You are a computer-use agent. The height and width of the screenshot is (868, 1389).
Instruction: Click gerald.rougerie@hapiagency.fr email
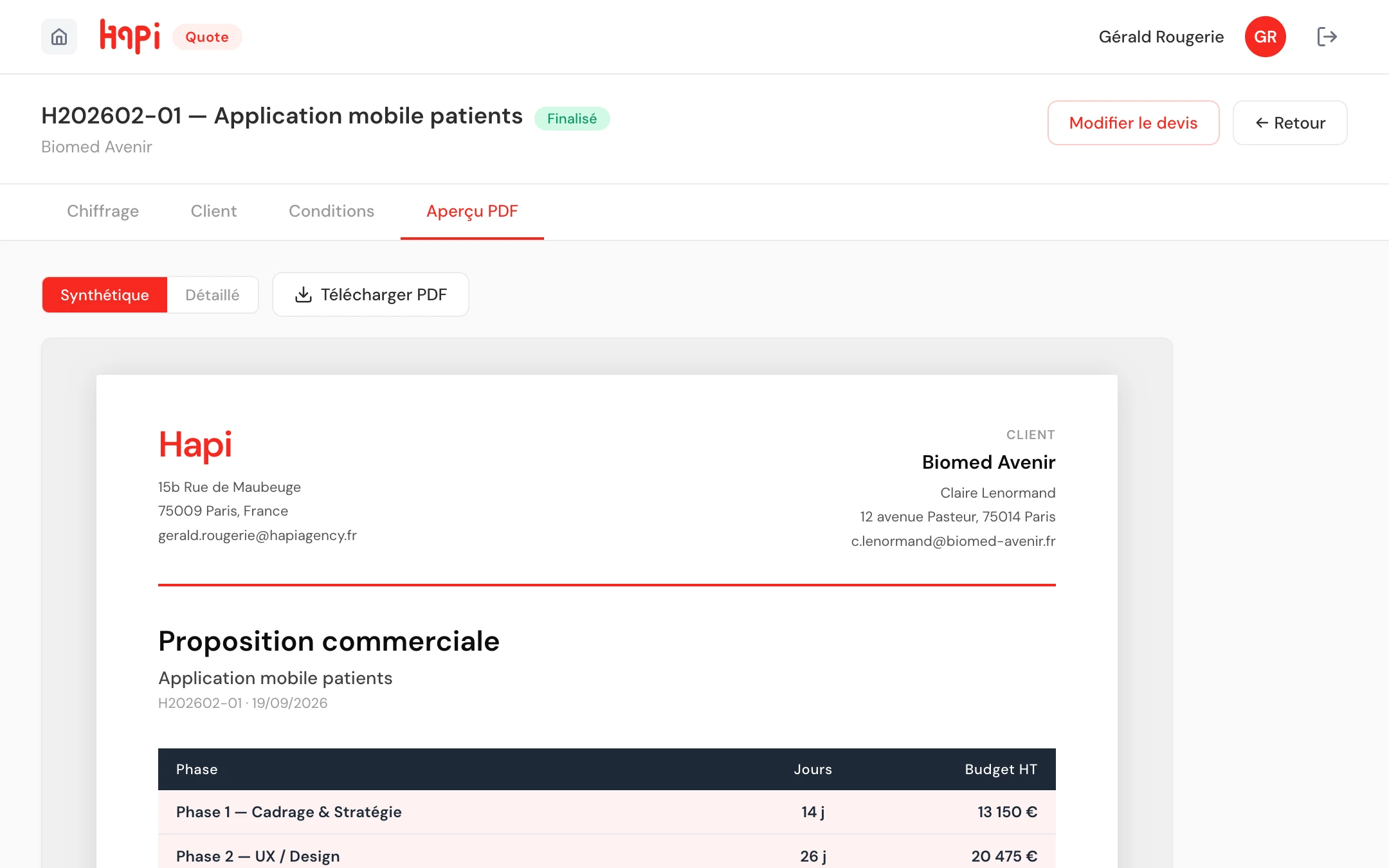pos(257,536)
